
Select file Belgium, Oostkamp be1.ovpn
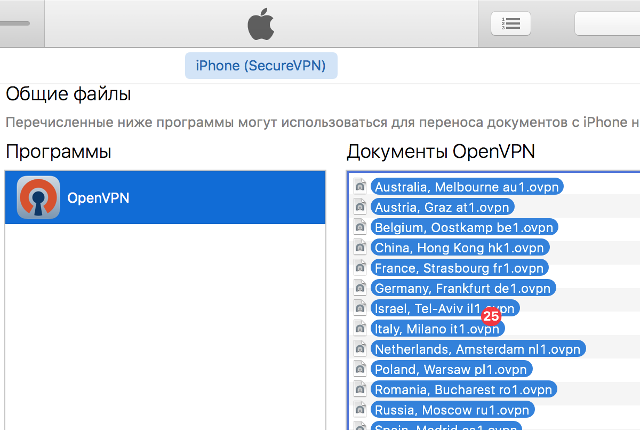464,227
